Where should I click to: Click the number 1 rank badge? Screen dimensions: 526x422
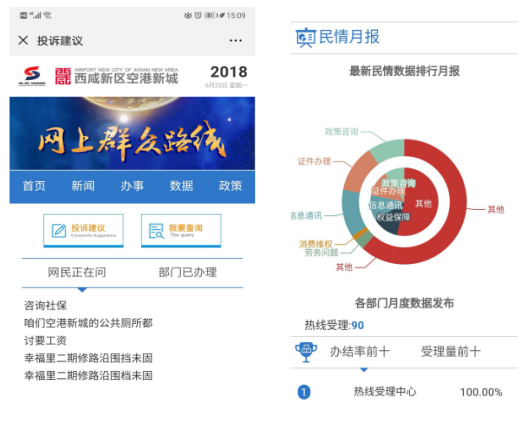(304, 392)
